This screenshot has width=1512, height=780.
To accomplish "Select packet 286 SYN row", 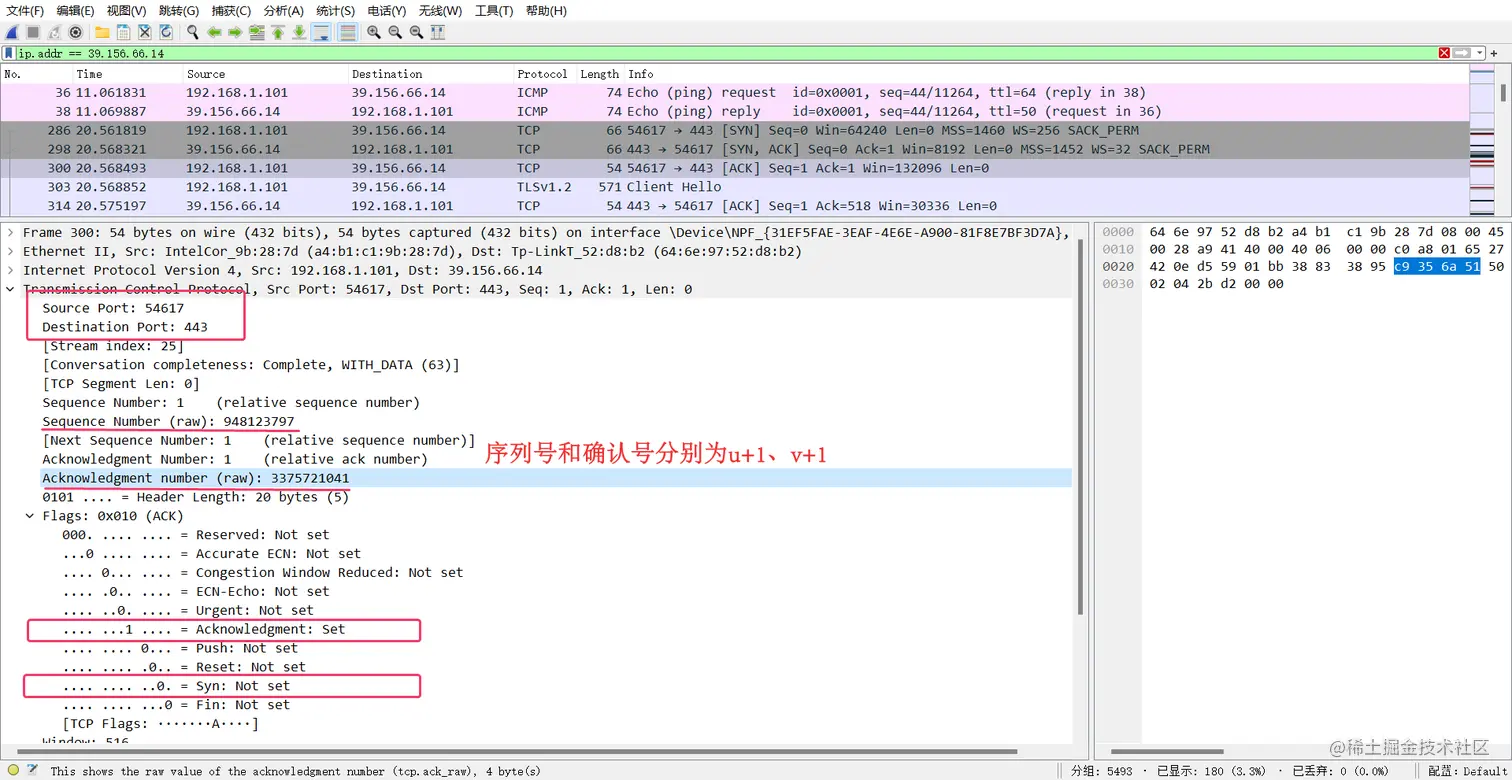I will (x=734, y=130).
